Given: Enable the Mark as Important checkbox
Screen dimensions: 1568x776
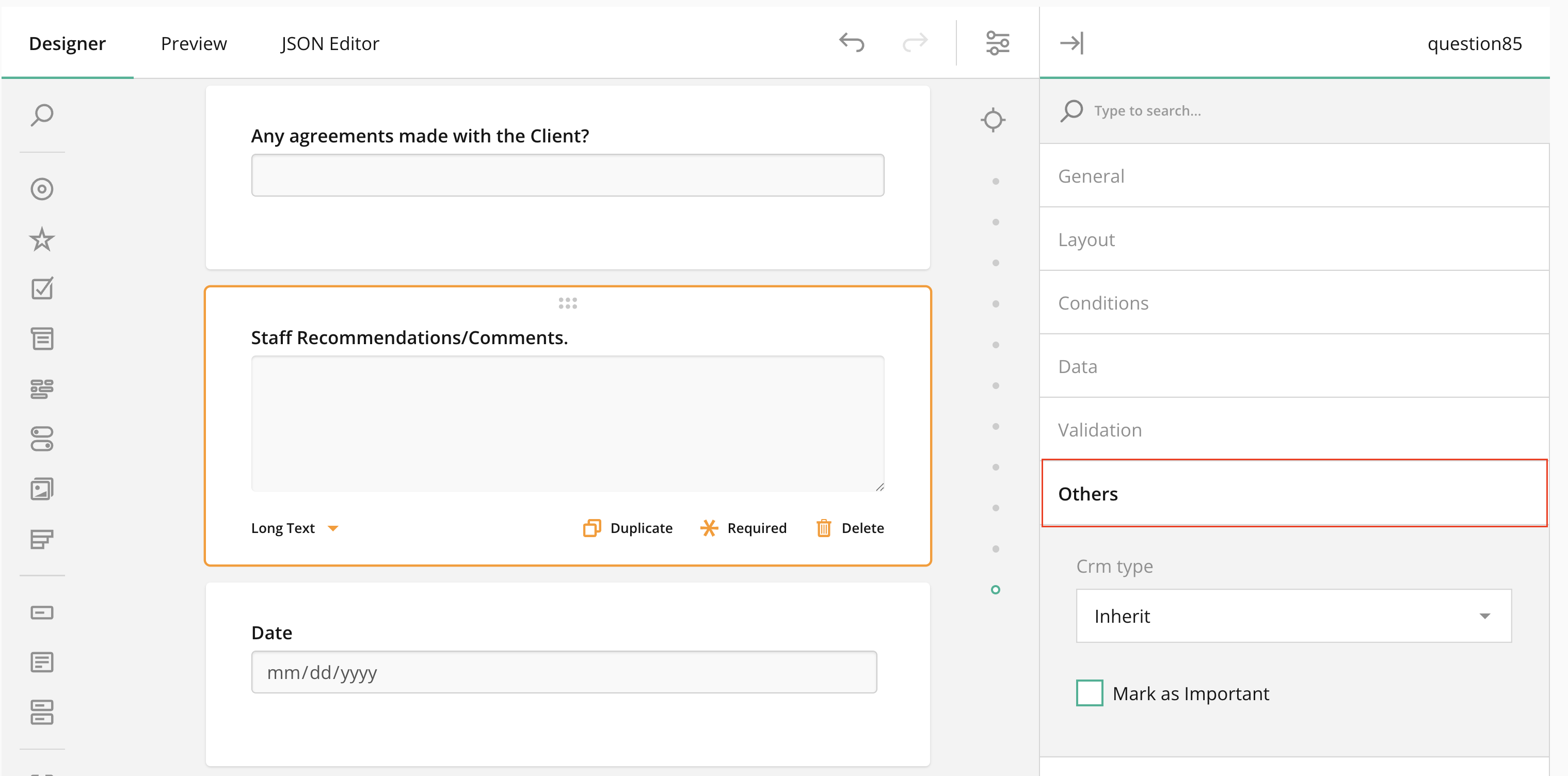Looking at the screenshot, I should pos(1089,692).
